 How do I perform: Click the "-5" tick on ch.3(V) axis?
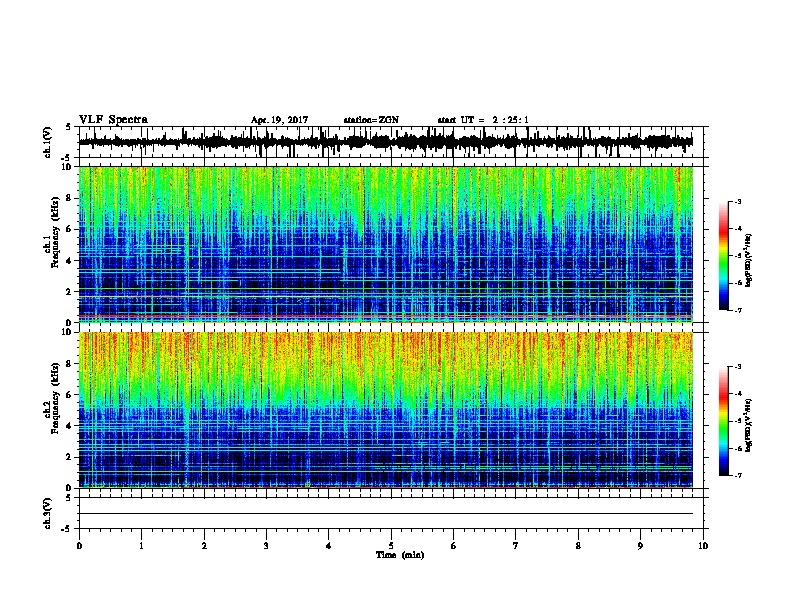click(66, 529)
